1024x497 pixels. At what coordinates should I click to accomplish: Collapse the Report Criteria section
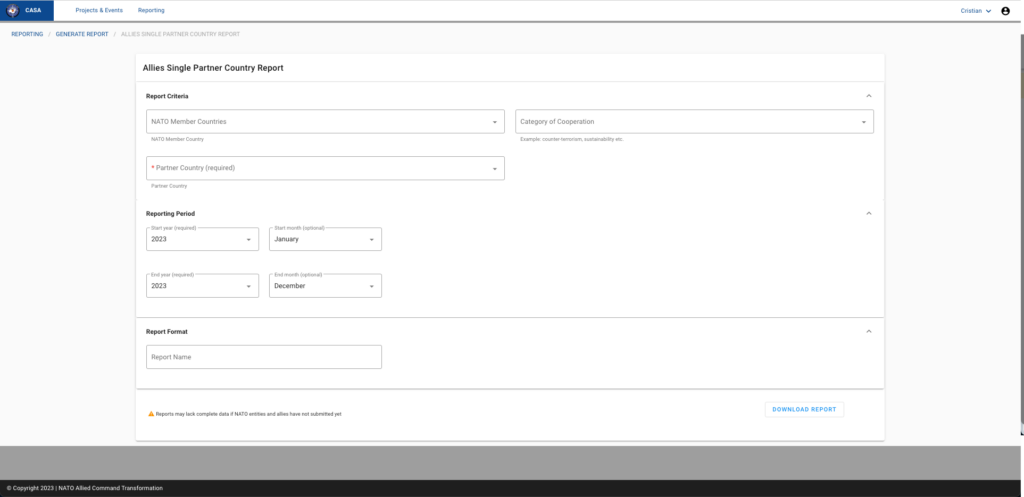pyautogui.click(x=868, y=96)
